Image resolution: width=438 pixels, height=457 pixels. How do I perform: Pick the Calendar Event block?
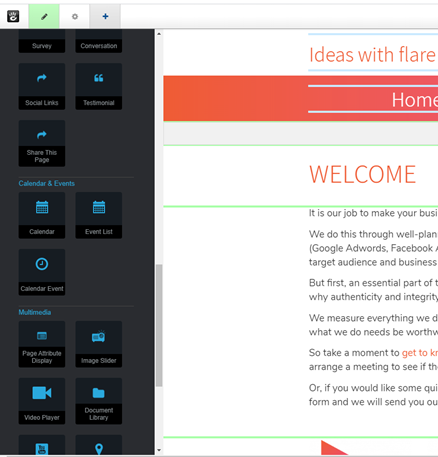42,272
